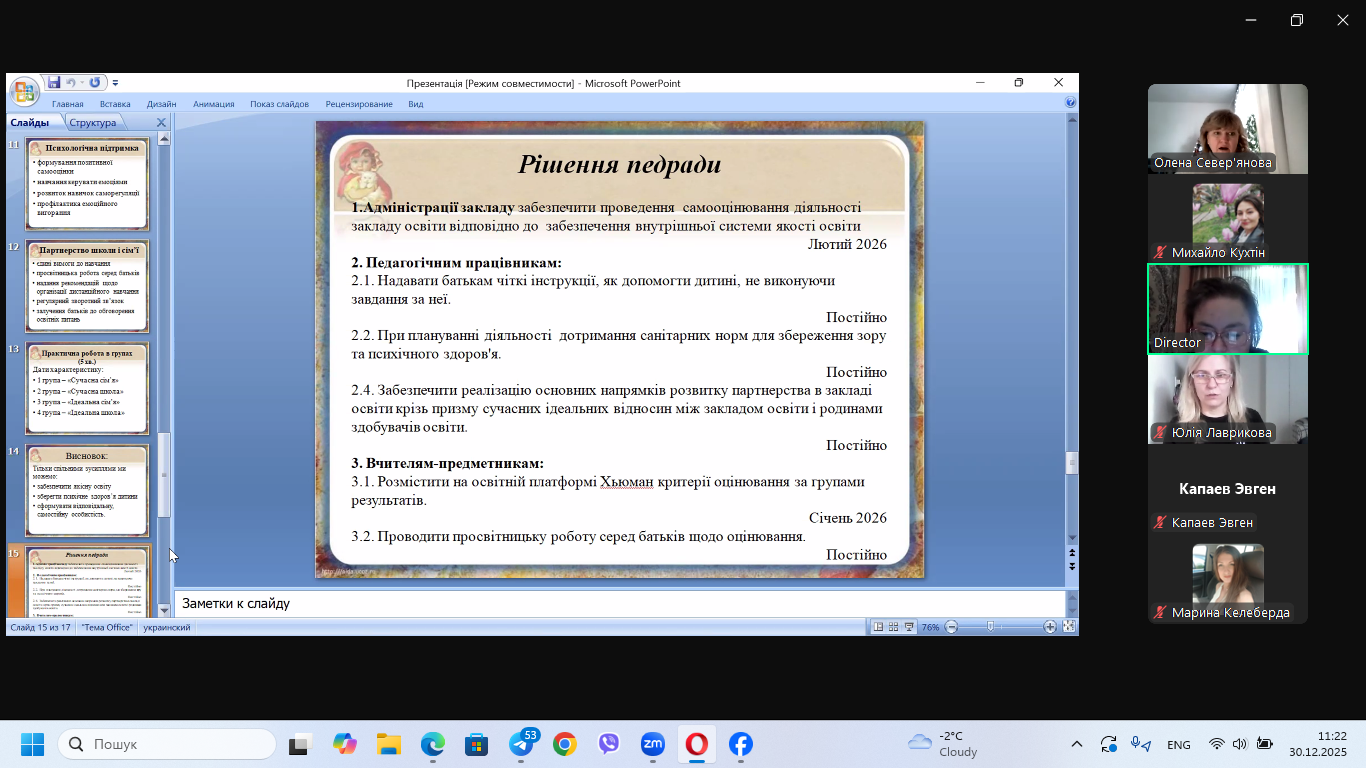Image resolution: width=1366 pixels, height=768 pixels.
Task: Open the Анимация ribbon tab
Action: pos(213,104)
